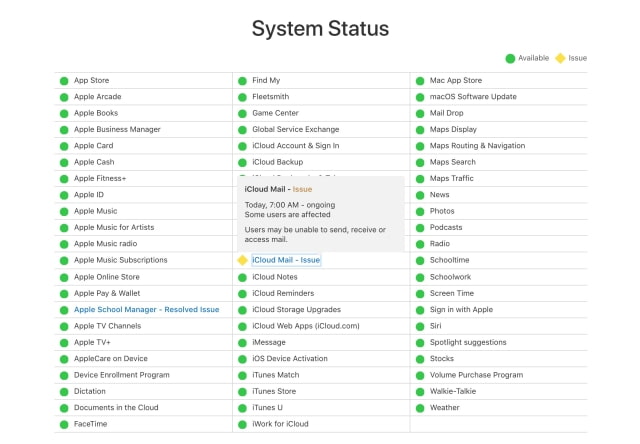This screenshot has width=640, height=444.
Task: Click the green Available legend indicator
Action: (510, 59)
